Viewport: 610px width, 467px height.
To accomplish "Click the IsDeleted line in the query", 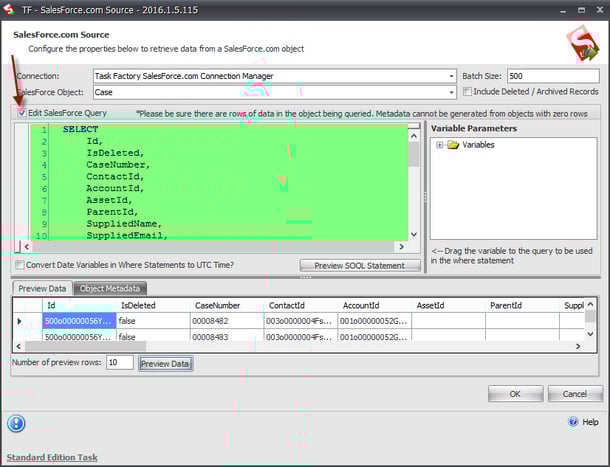I will click(115, 153).
